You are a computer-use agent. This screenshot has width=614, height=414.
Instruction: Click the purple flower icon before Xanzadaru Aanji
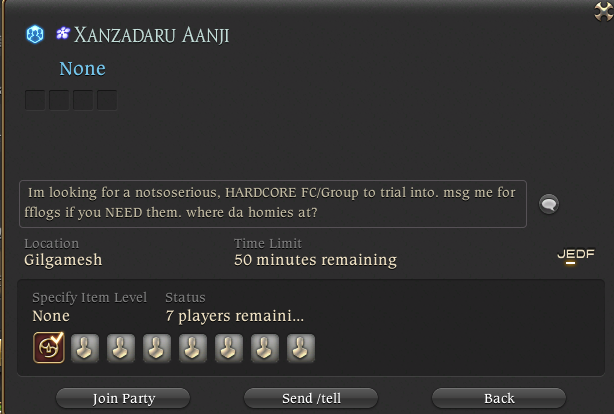(x=63, y=33)
